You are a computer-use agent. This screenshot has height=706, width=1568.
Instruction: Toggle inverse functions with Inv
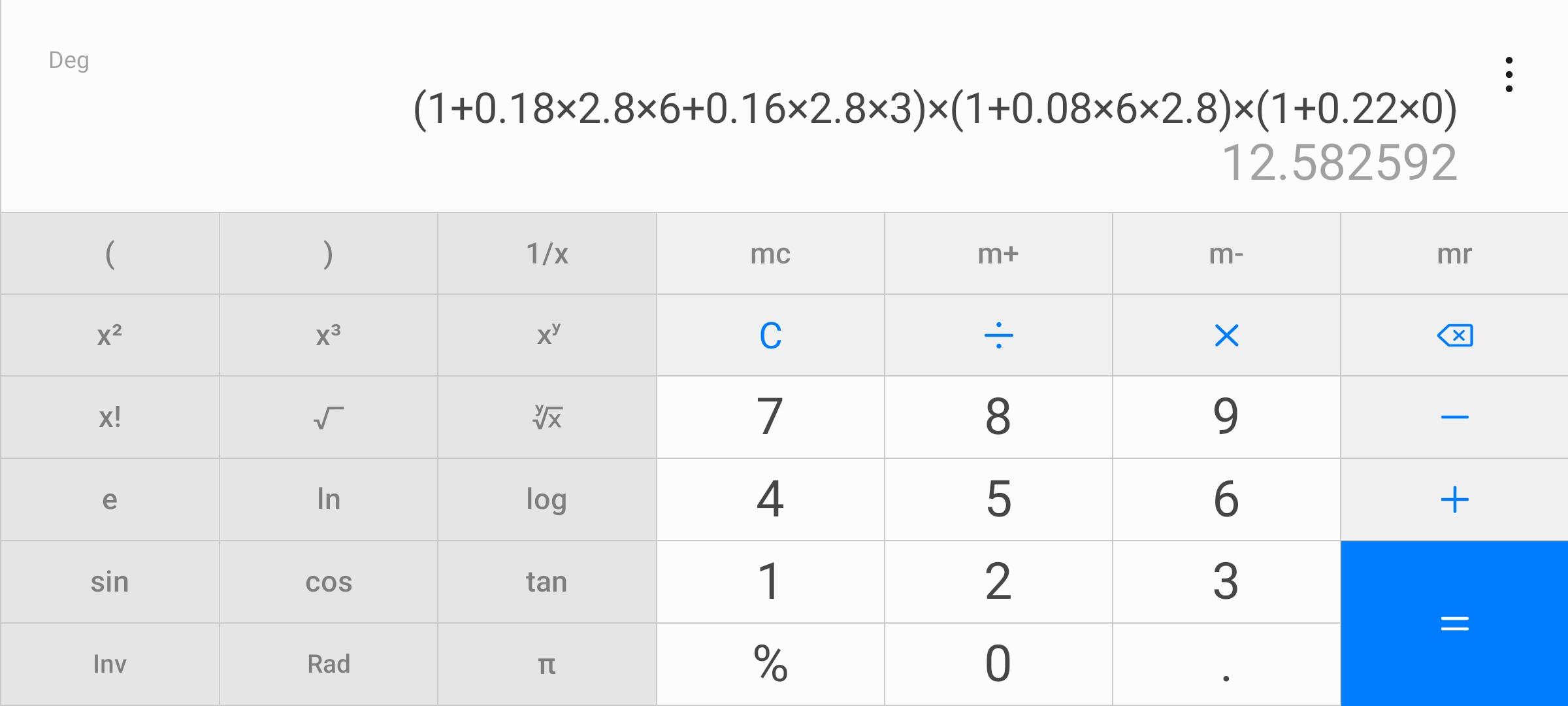(110, 664)
